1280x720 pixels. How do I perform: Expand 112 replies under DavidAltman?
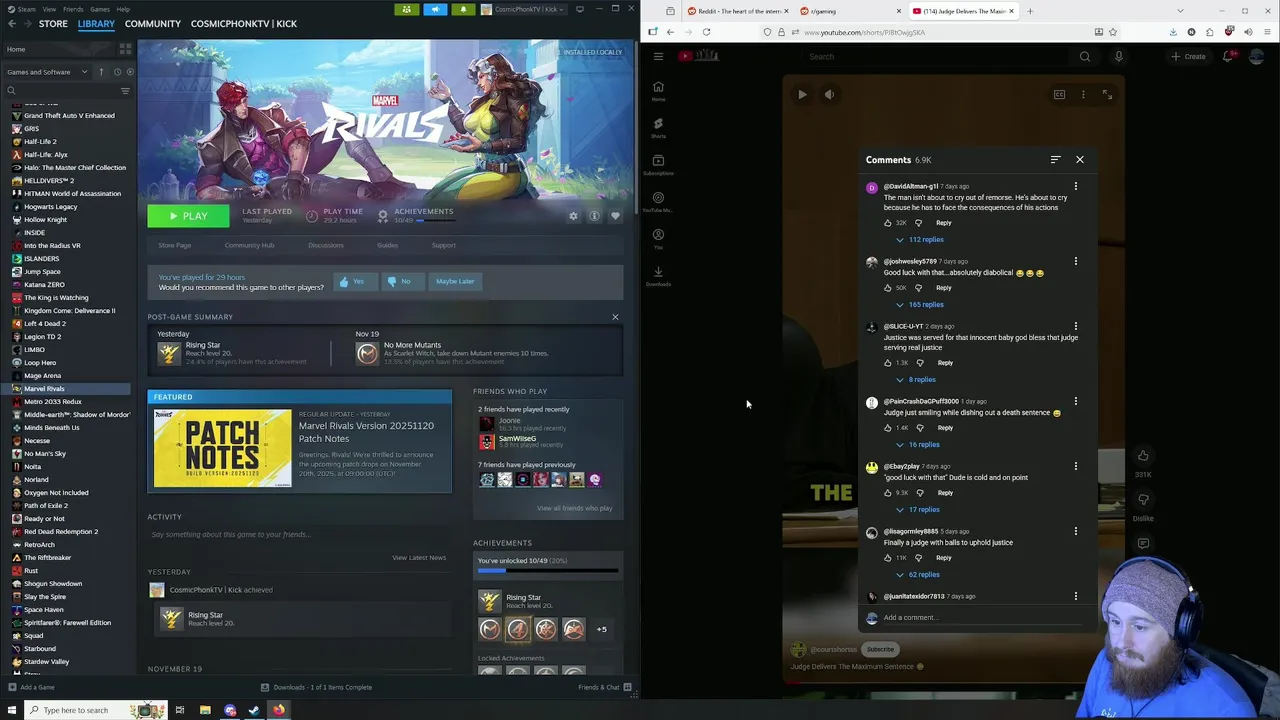coord(920,240)
